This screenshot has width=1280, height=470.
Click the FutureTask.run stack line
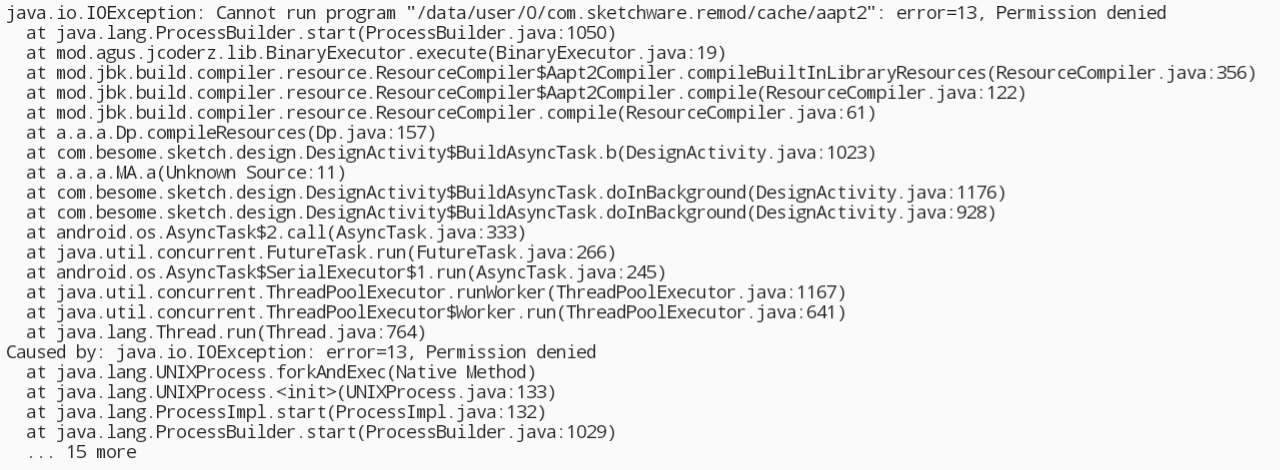(321, 253)
